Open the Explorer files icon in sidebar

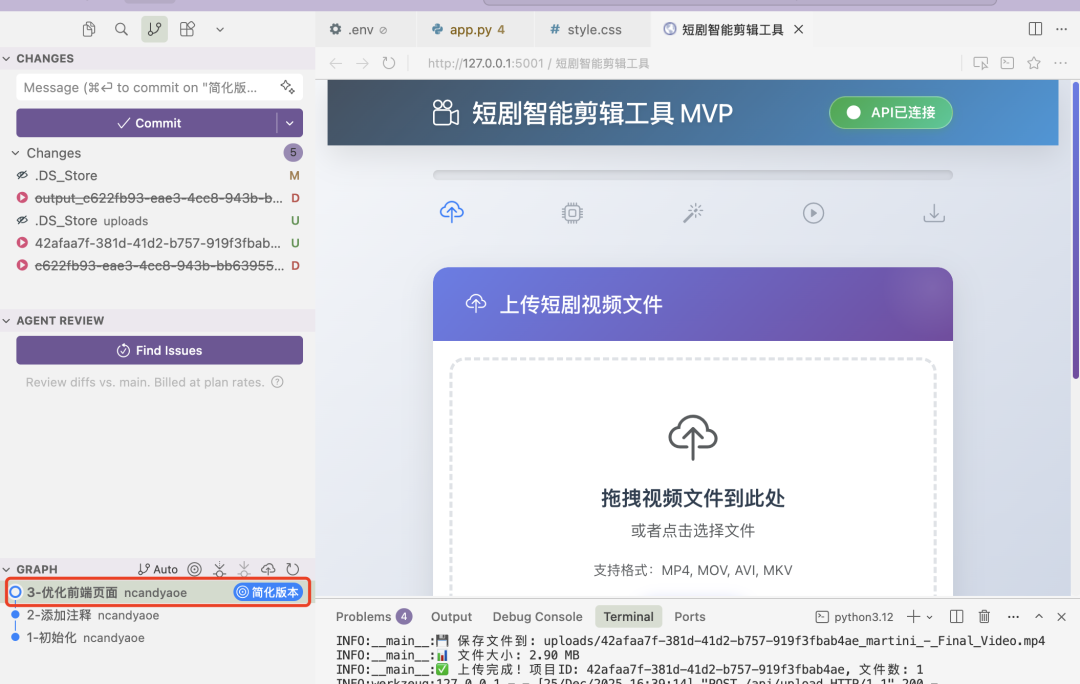pyautogui.click(x=89, y=29)
